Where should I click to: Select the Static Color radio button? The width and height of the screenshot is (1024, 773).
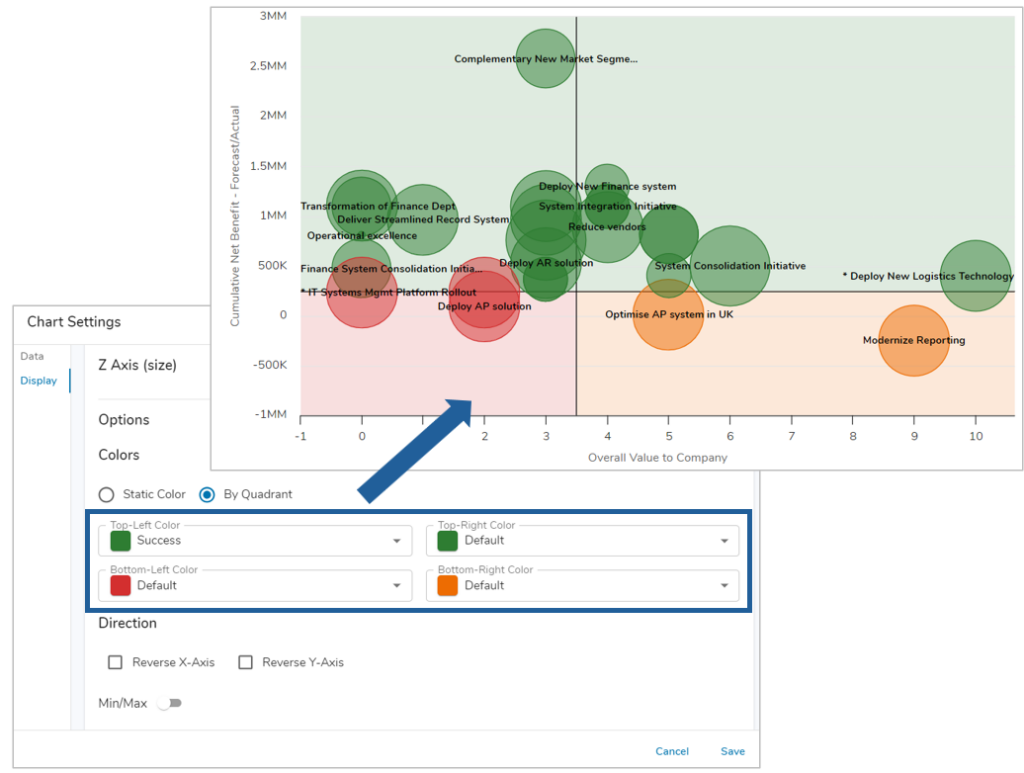pos(107,494)
